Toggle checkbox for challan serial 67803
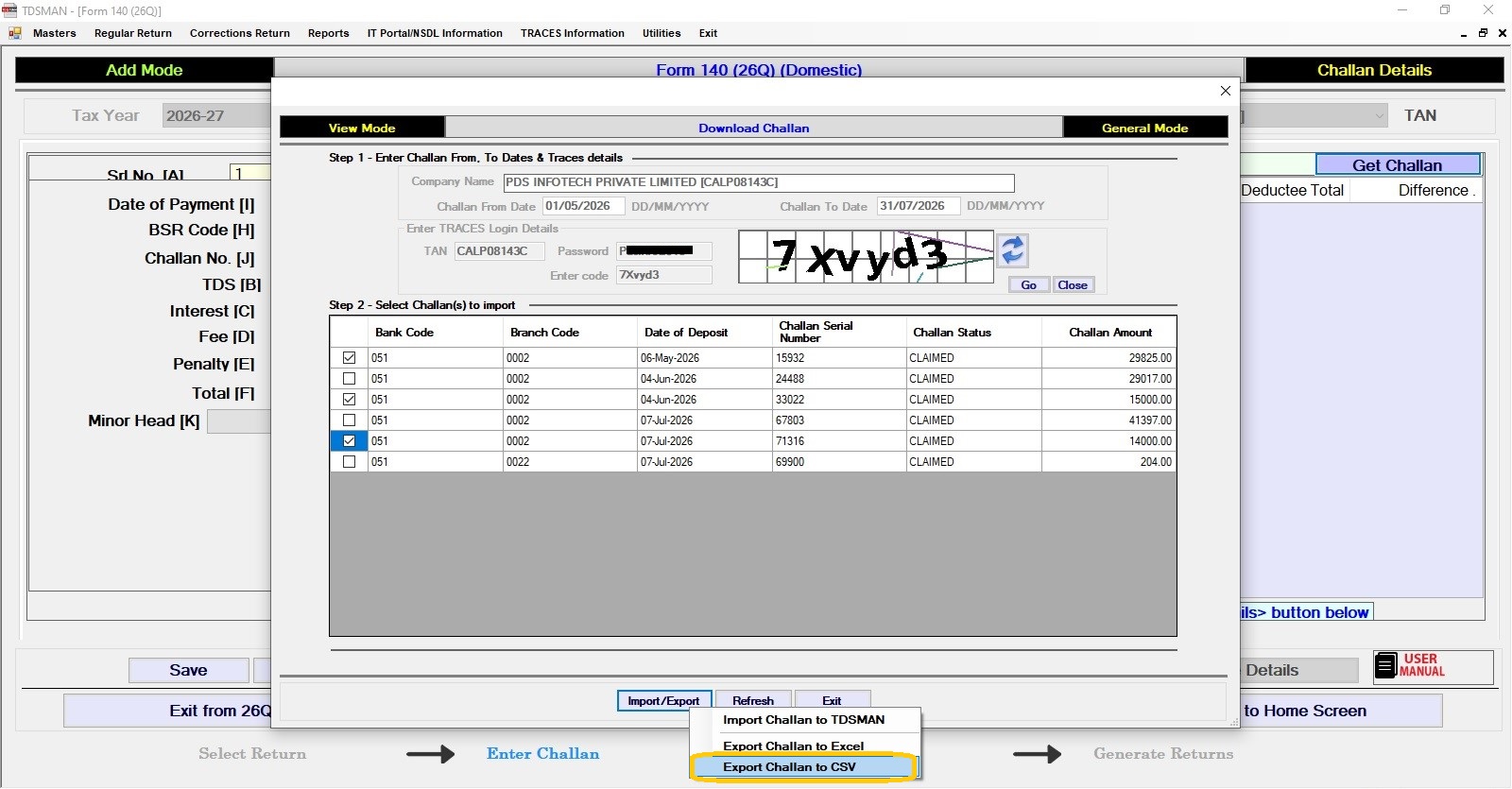Image resolution: width=1512 pixels, height=789 pixels. click(350, 420)
